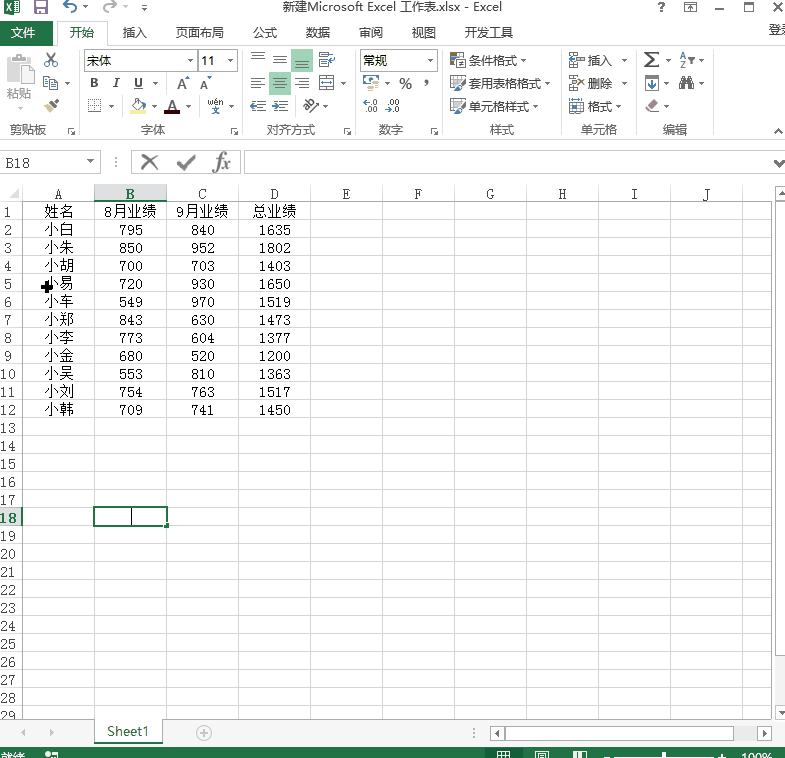Click the Save icon in quick access toolbar
The width and height of the screenshot is (785, 758).
click(40, 7)
